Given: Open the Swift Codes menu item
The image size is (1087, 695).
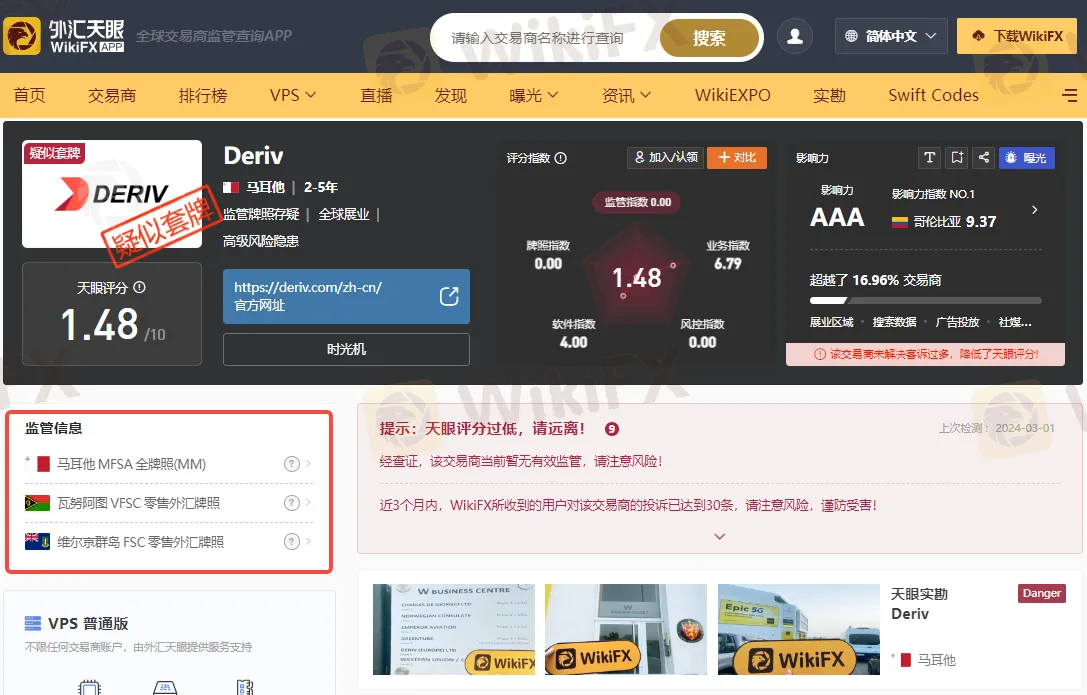Looking at the screenshot, I should pos(933,96).
